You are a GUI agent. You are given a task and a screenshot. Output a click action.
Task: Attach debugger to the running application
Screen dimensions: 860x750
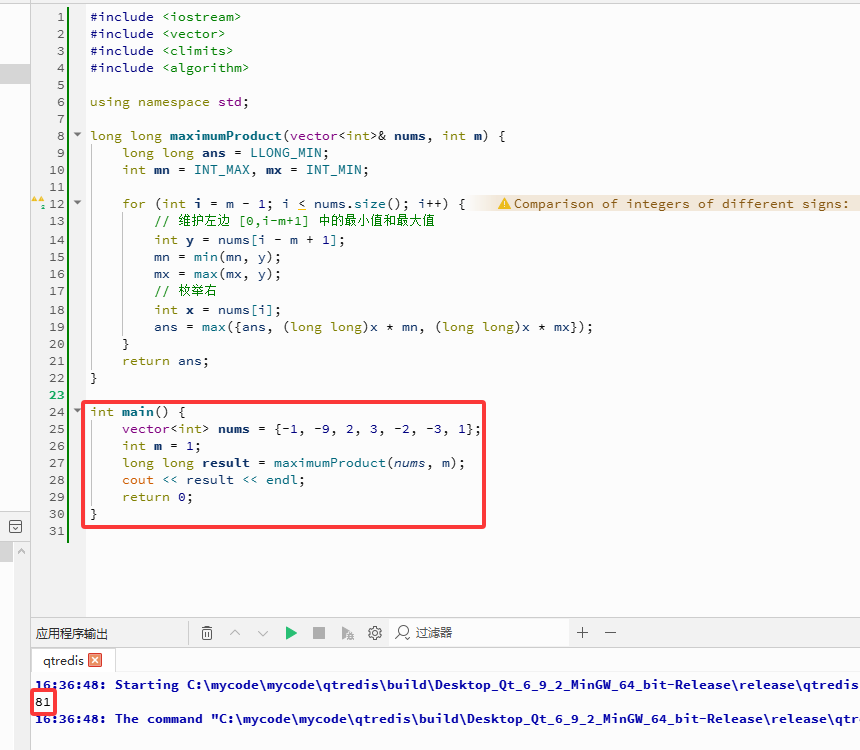click(347, 633)
